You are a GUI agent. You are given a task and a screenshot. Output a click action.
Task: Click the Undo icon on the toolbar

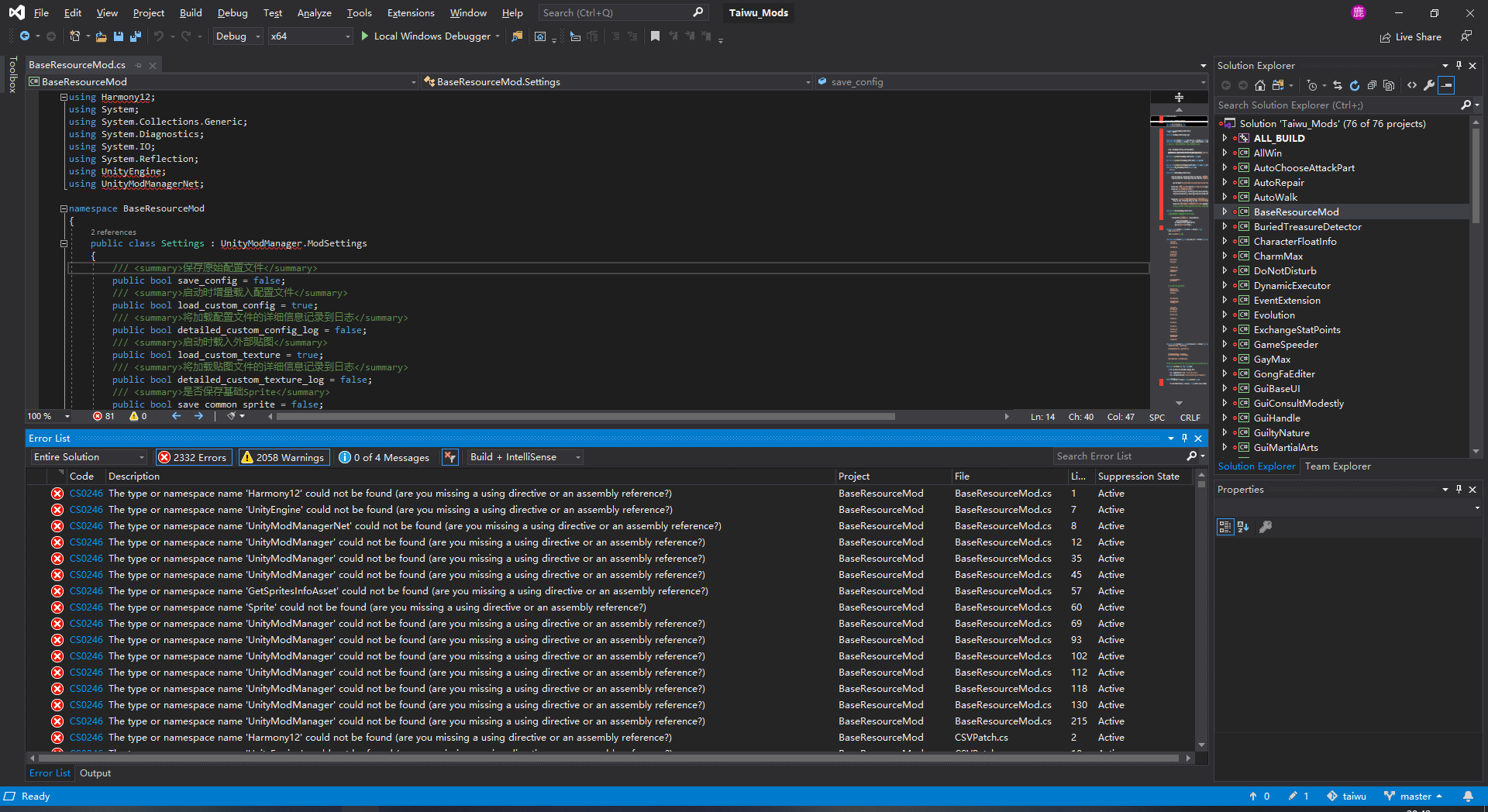click(x=159, y=36)
